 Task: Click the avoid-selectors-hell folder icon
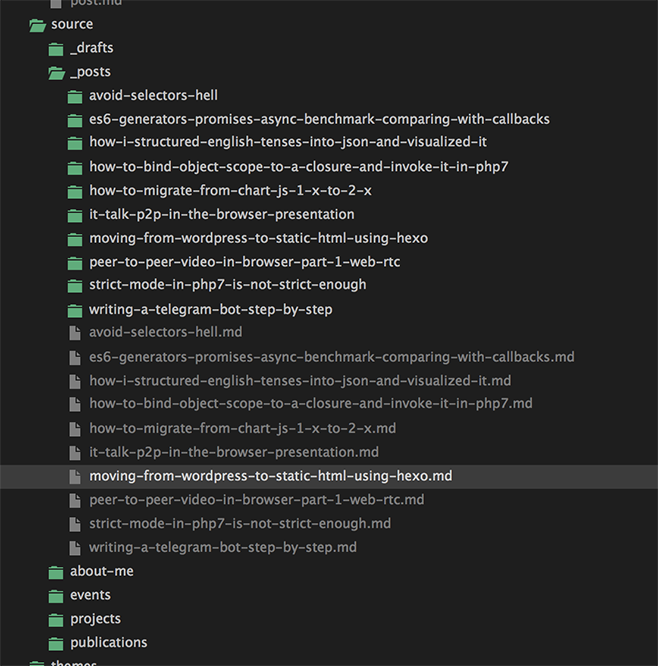click(x=75, y=96)
